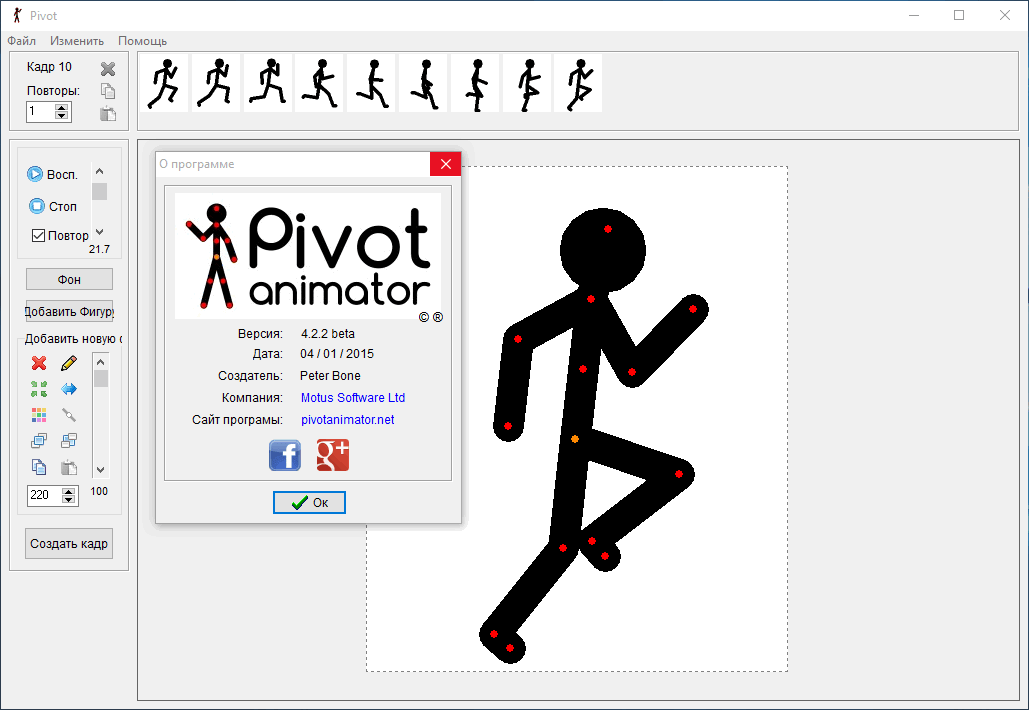Start playback with Восп. button
Screen dimensions: 1029x710
[52, 175]
